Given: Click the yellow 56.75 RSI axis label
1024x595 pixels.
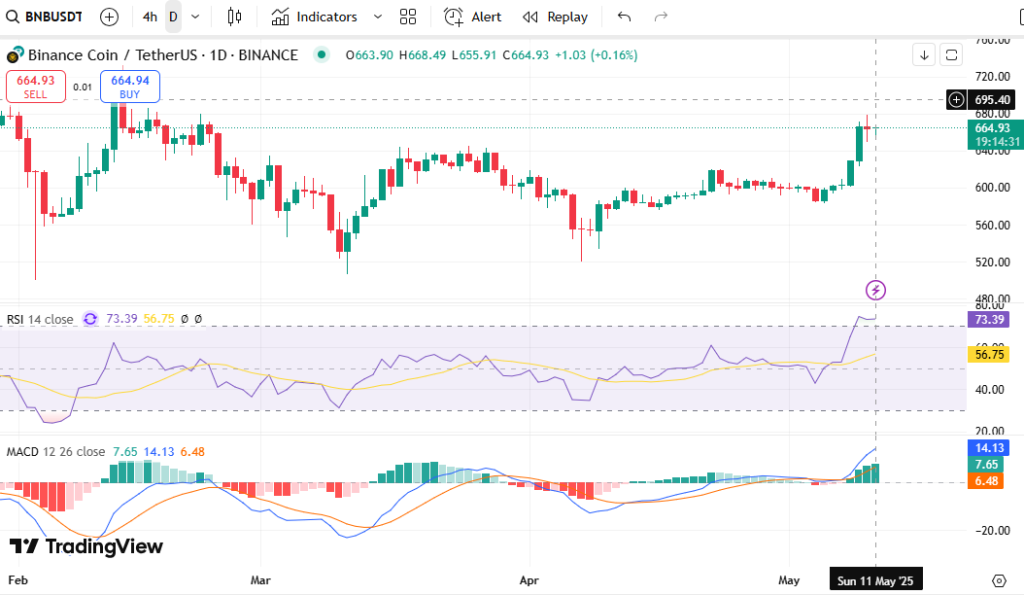Looking at the screenshot, I should click(989, 355).
